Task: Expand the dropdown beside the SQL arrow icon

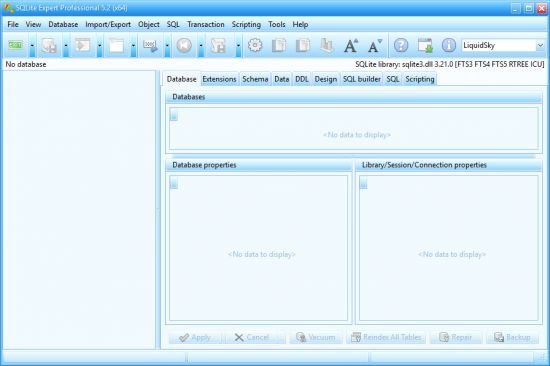Action: point(167,46)
